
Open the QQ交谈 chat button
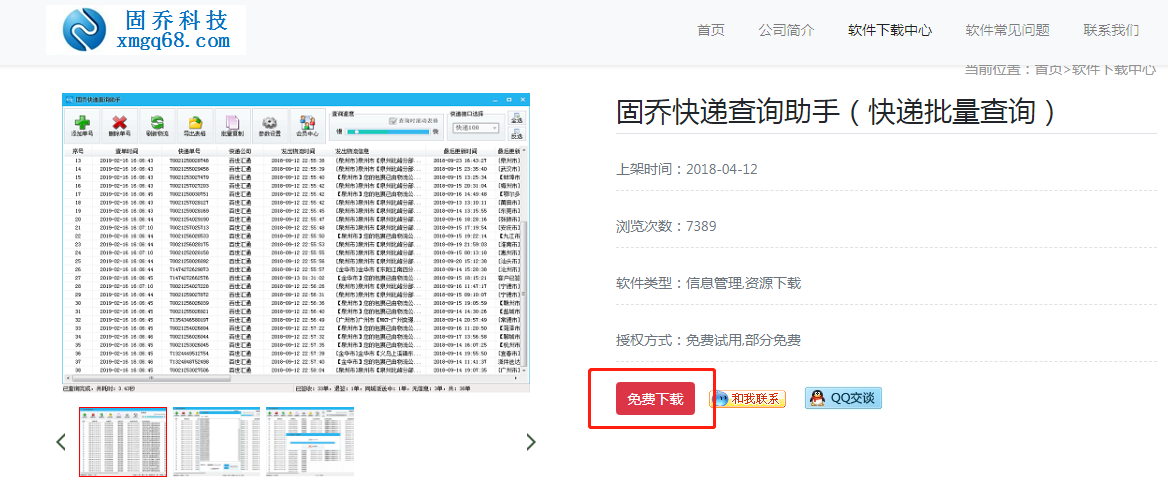click(843, 398)
